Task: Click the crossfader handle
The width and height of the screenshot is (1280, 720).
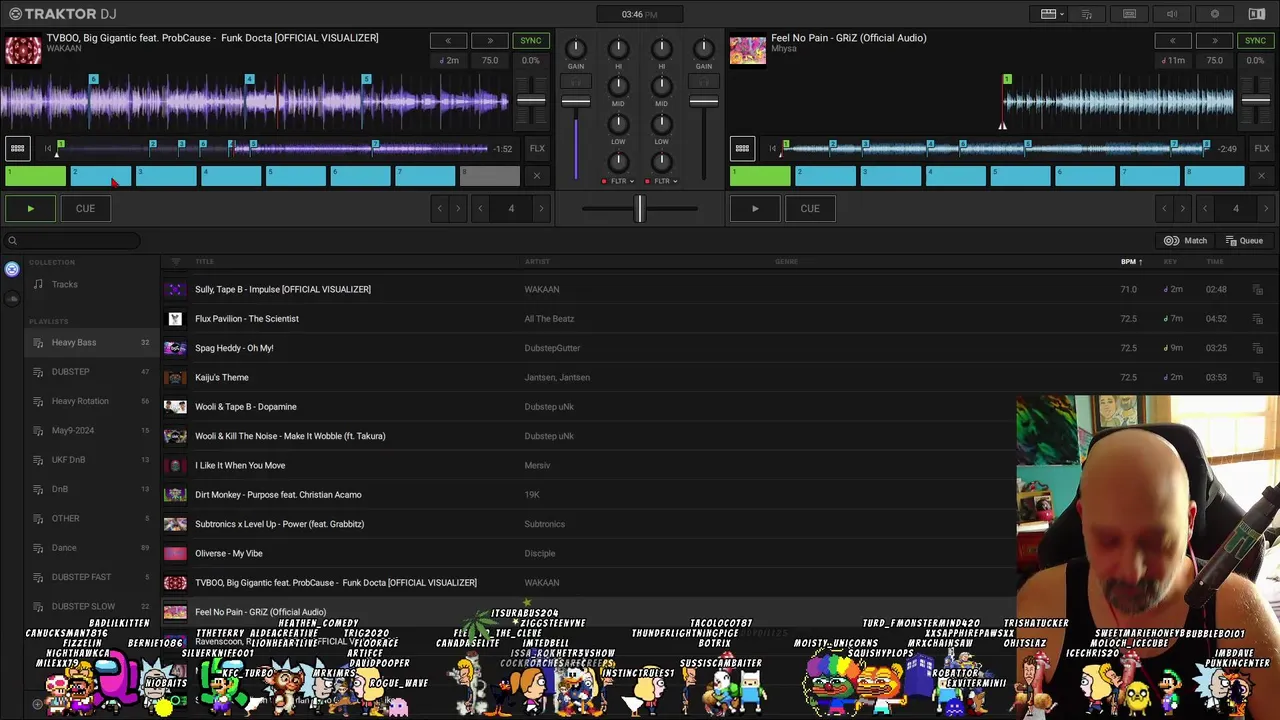Action: point(639,208)
